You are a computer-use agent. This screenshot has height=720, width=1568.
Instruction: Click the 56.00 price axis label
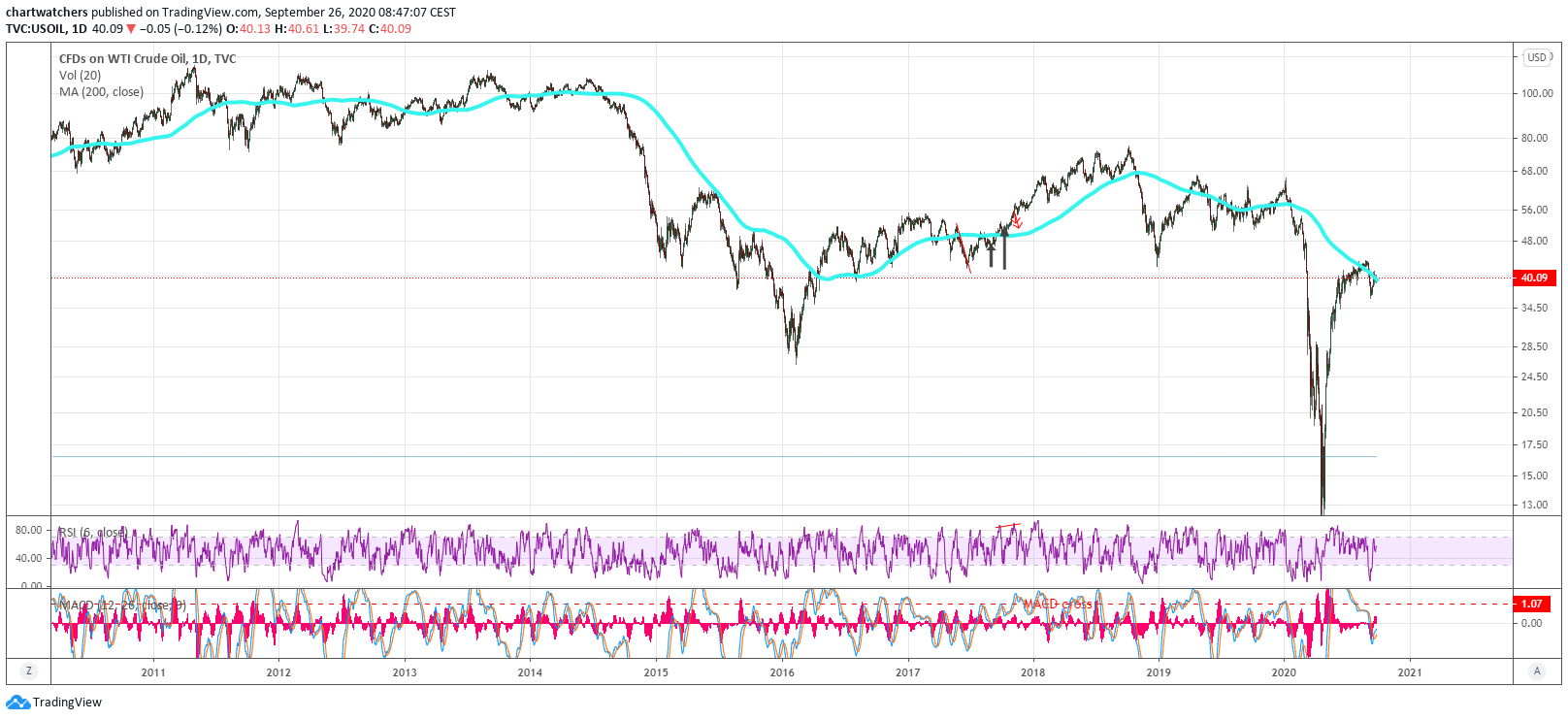point(1534,211)
